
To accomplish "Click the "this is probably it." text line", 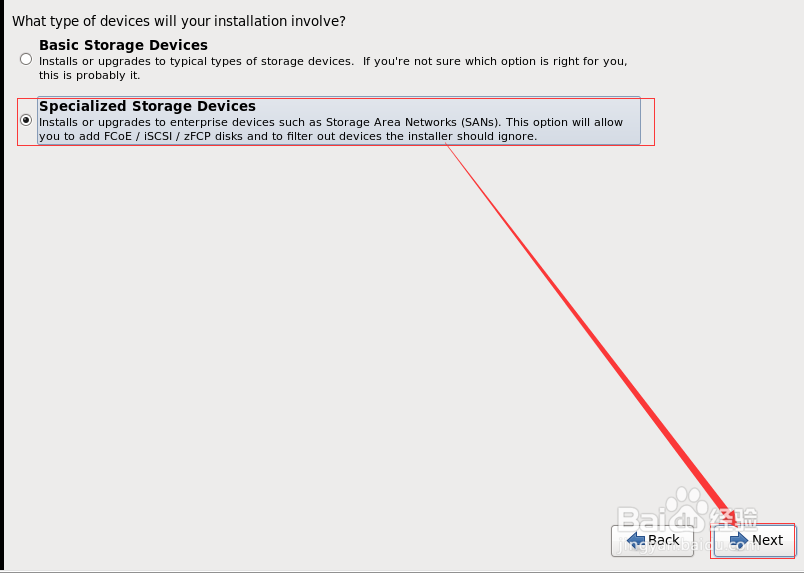I will tap(90, 75).
